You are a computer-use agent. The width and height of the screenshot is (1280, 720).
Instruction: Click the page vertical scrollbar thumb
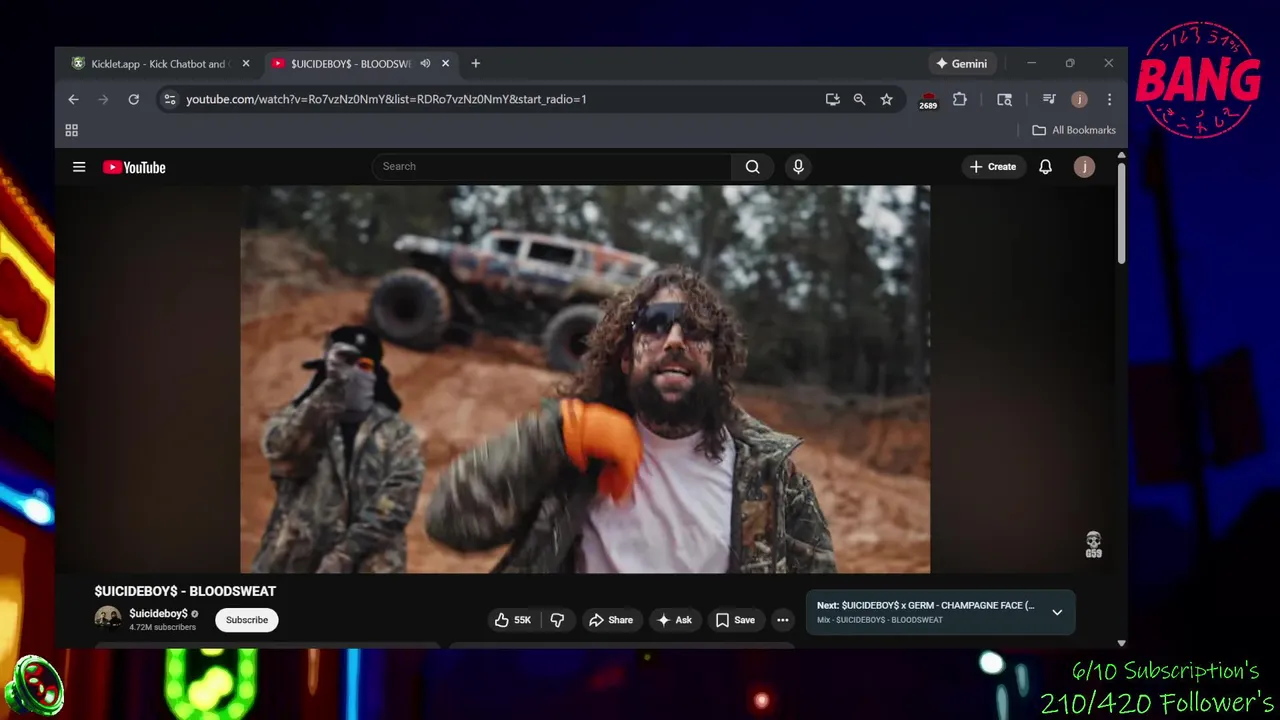click(1121, 212)
